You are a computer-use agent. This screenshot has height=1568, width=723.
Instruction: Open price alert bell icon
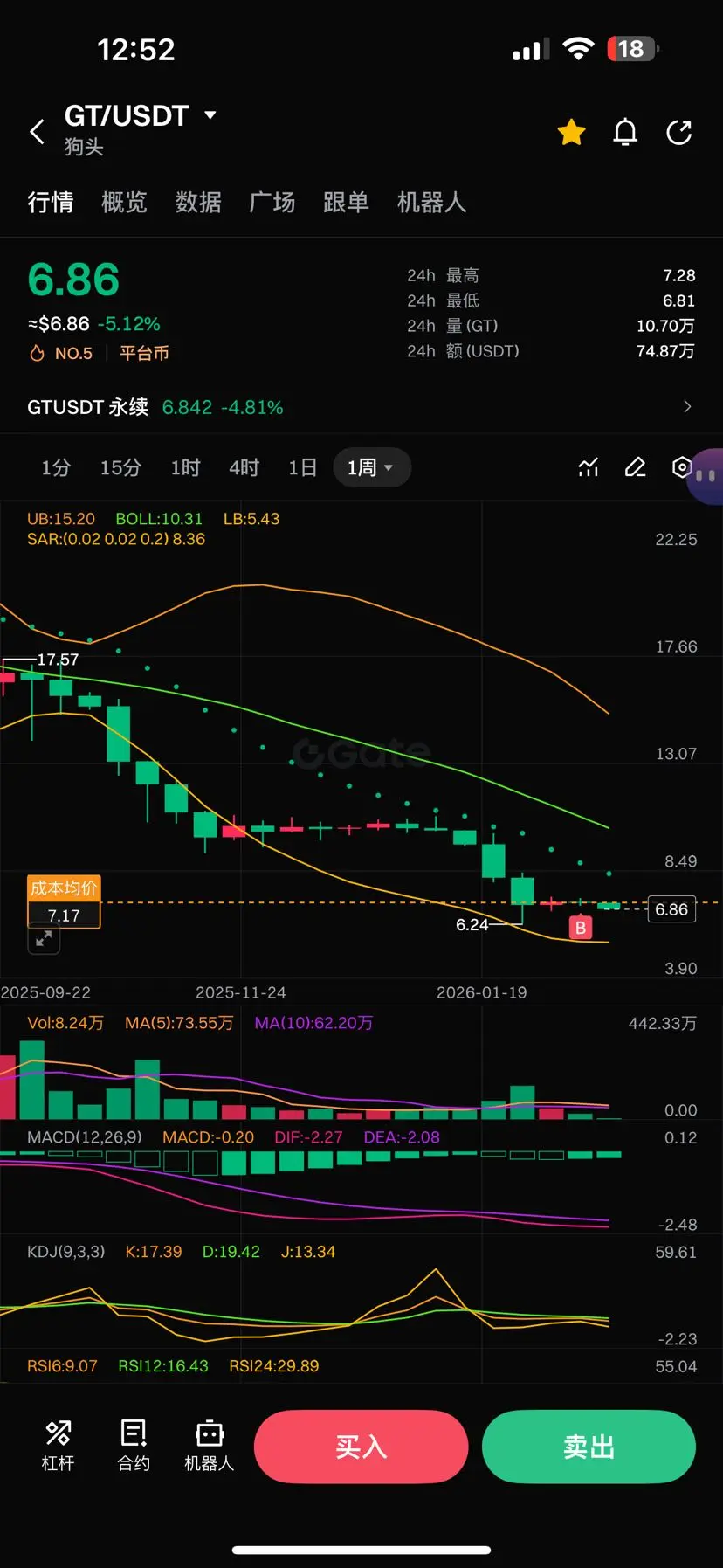[625, 132]
